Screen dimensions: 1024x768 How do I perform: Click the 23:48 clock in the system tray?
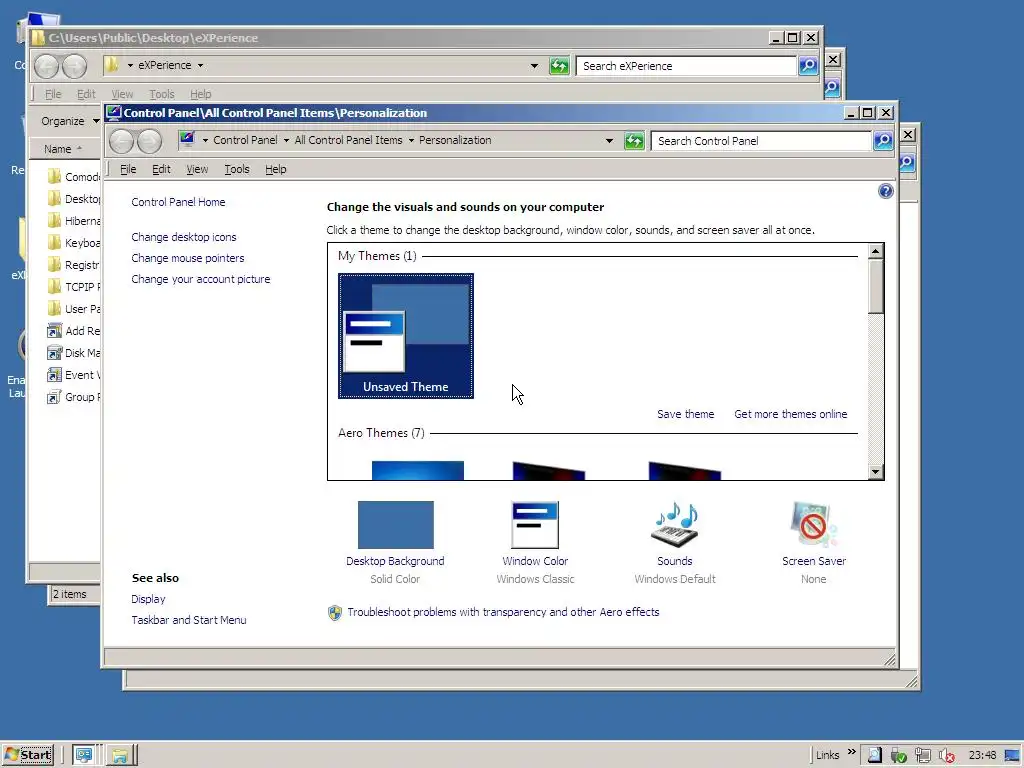[982, 756]
